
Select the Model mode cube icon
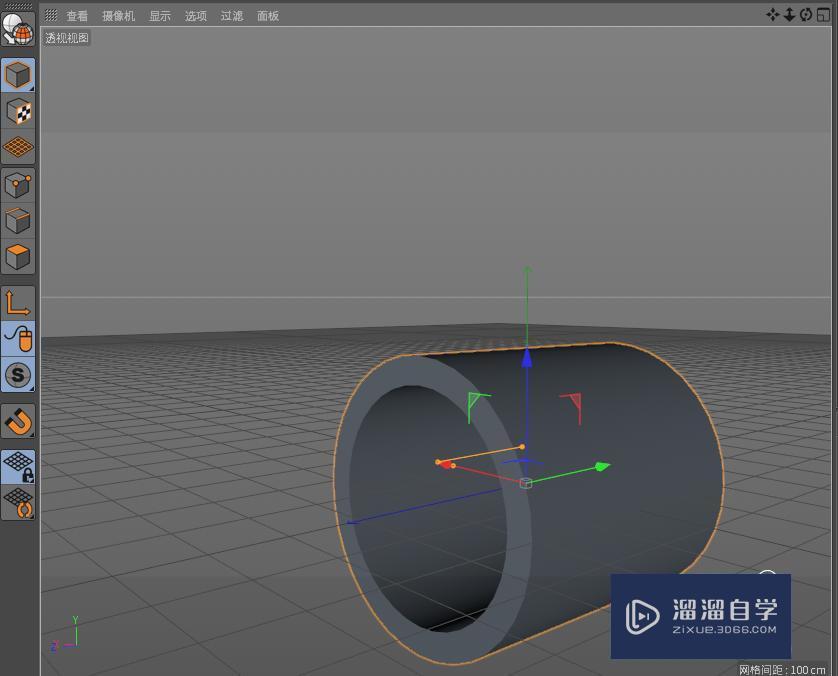pos(18,75)
